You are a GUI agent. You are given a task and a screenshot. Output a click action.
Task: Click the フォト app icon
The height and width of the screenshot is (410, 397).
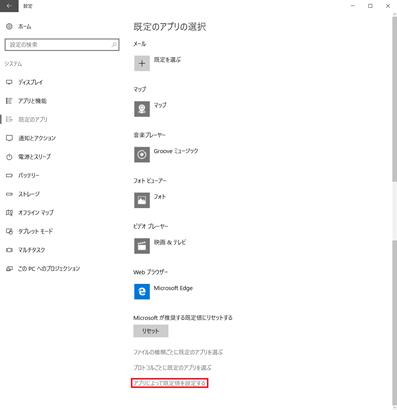(x=142, y=200)
